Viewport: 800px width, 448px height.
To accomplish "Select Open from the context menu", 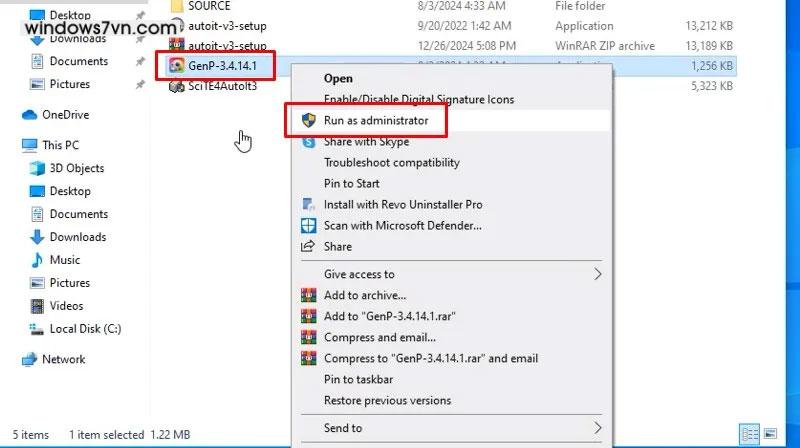I will pos(338,78).
